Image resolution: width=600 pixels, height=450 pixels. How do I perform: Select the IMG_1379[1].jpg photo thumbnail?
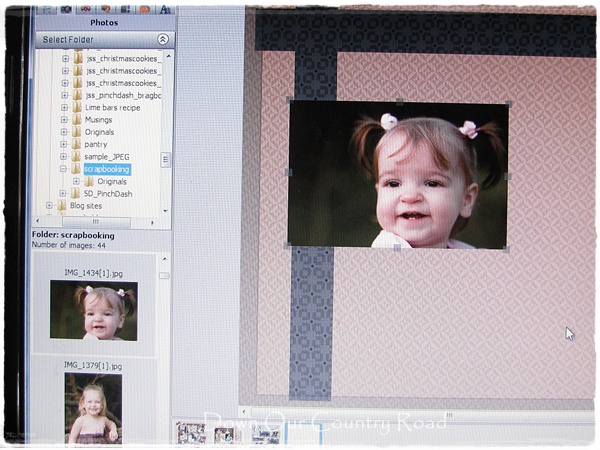coord(93,408)
